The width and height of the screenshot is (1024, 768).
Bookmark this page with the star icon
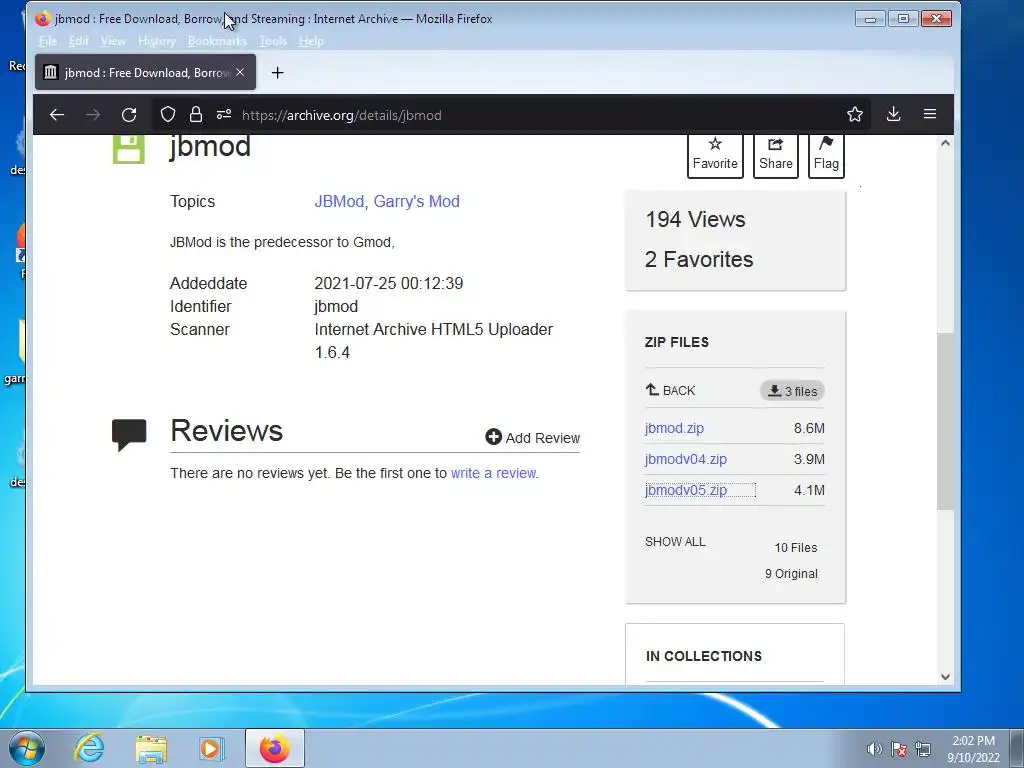tap(855, 115)
